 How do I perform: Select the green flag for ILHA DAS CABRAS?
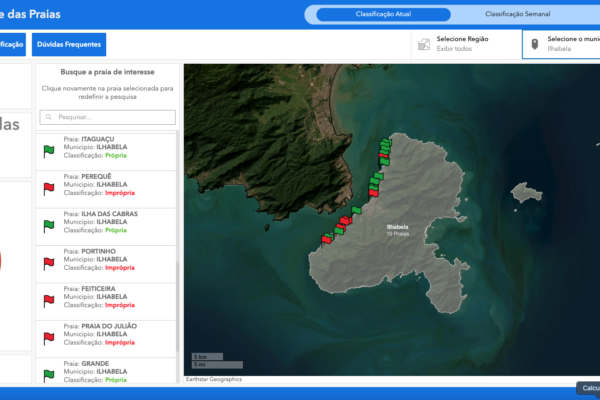48,225
